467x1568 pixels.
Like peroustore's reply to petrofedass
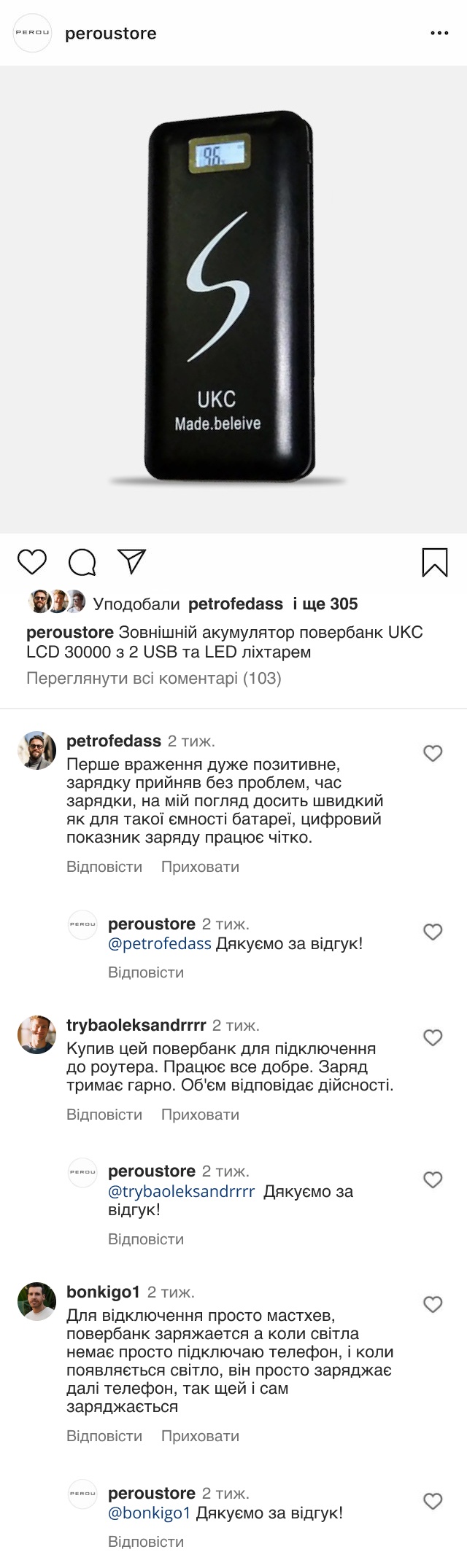[x=433, y=932]
